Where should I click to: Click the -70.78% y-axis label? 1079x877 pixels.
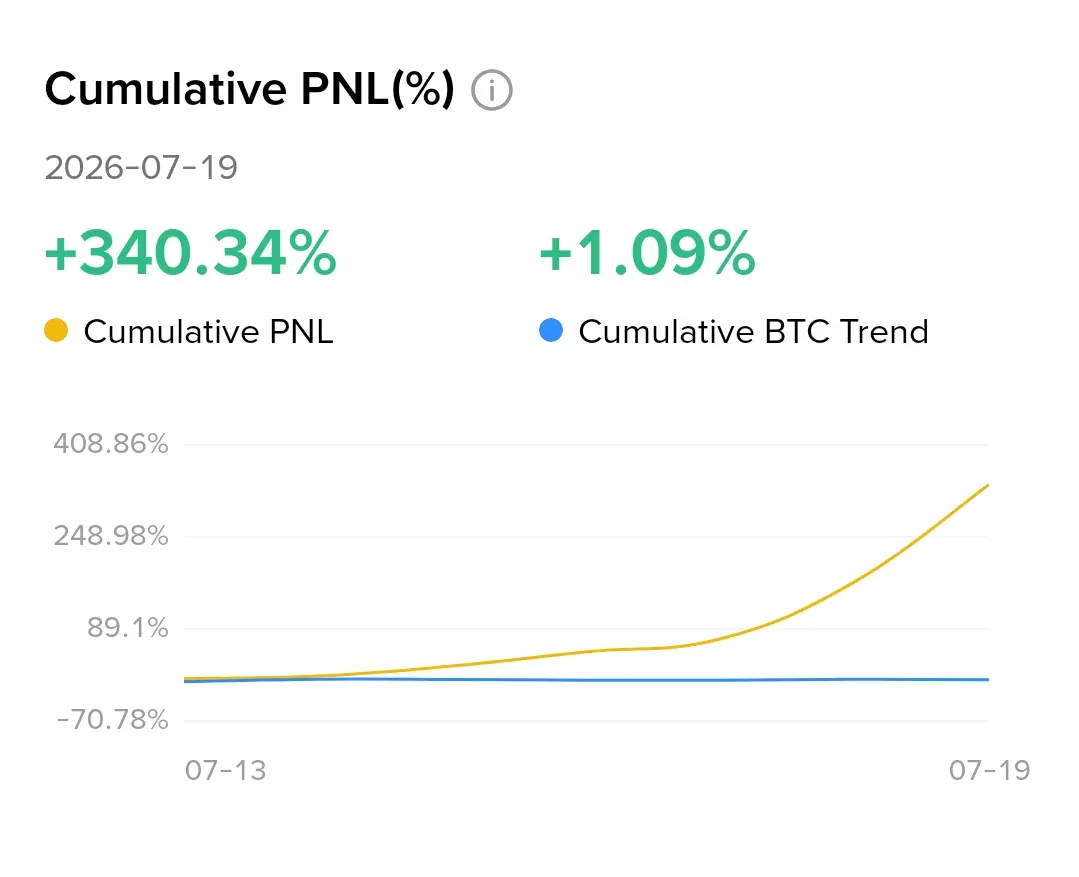coord(112,720)
